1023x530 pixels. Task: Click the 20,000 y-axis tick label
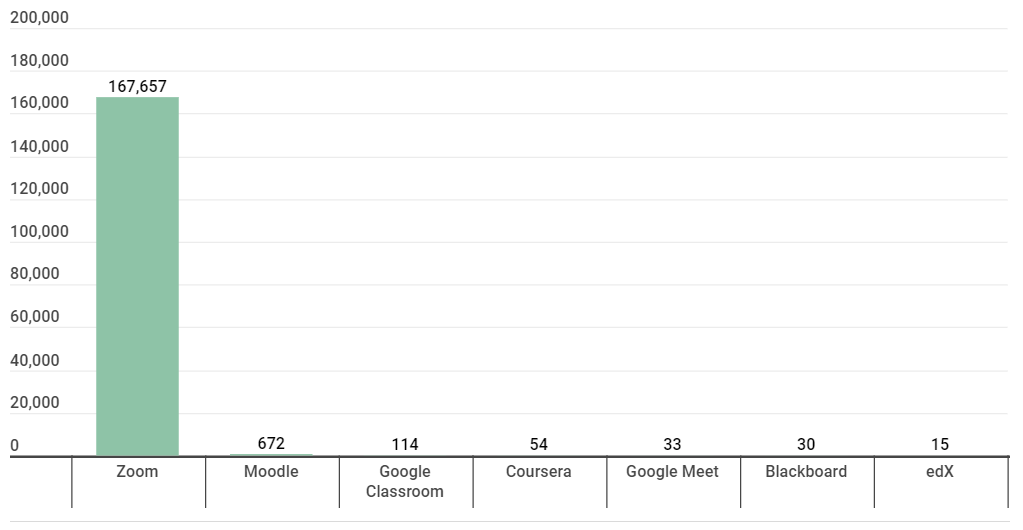[x=35, y=403]
